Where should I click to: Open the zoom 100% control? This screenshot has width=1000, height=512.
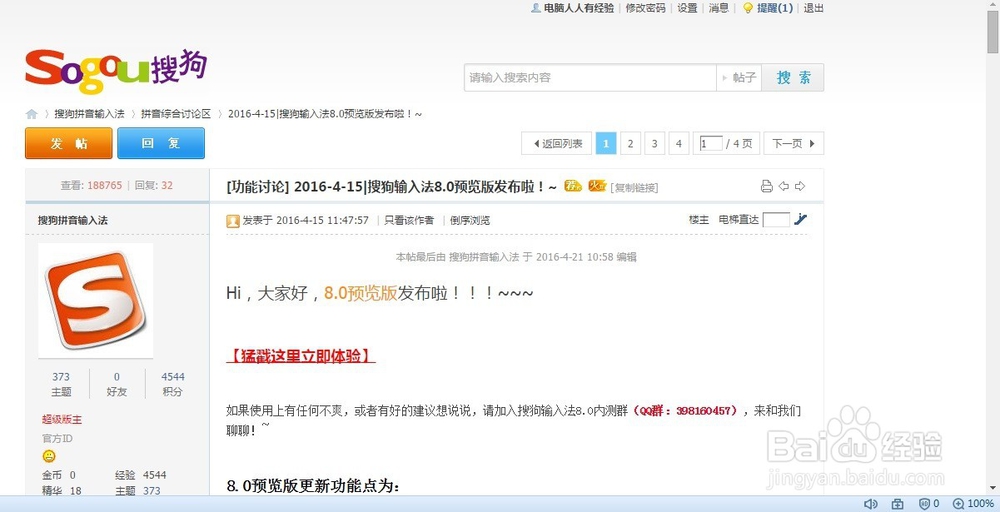(973, 504)
